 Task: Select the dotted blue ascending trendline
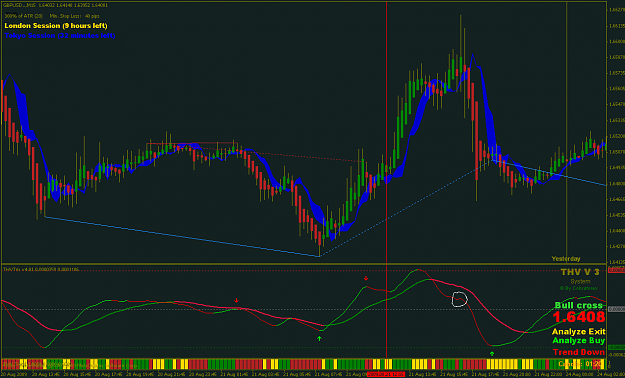406,208
